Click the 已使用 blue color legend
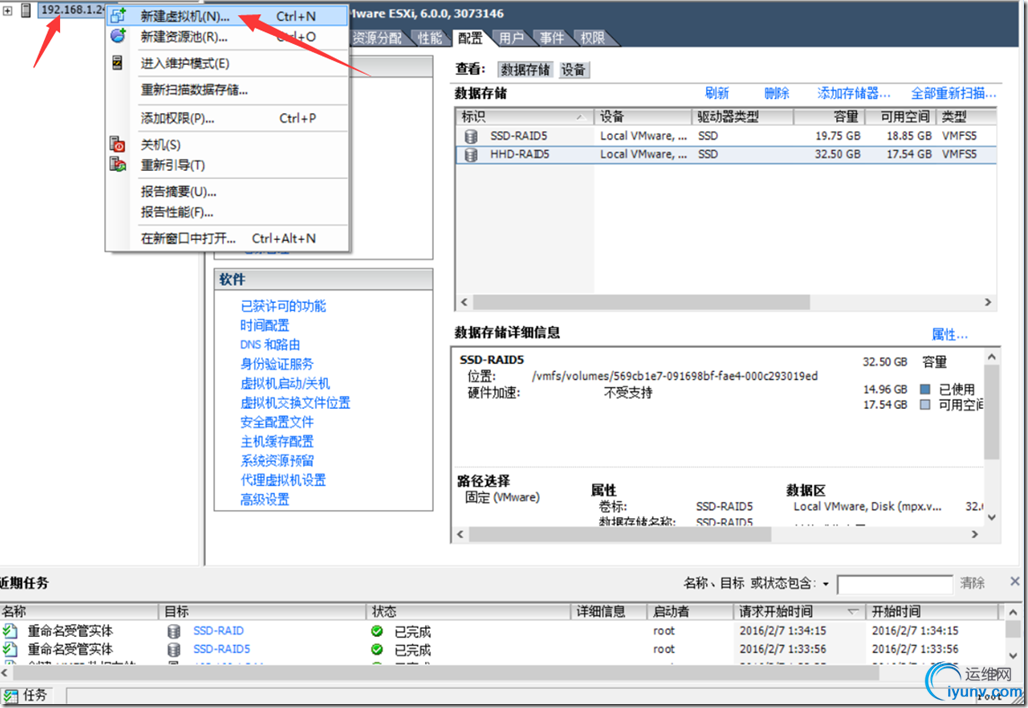1028x708 pixels. click(x=925, y=389)
